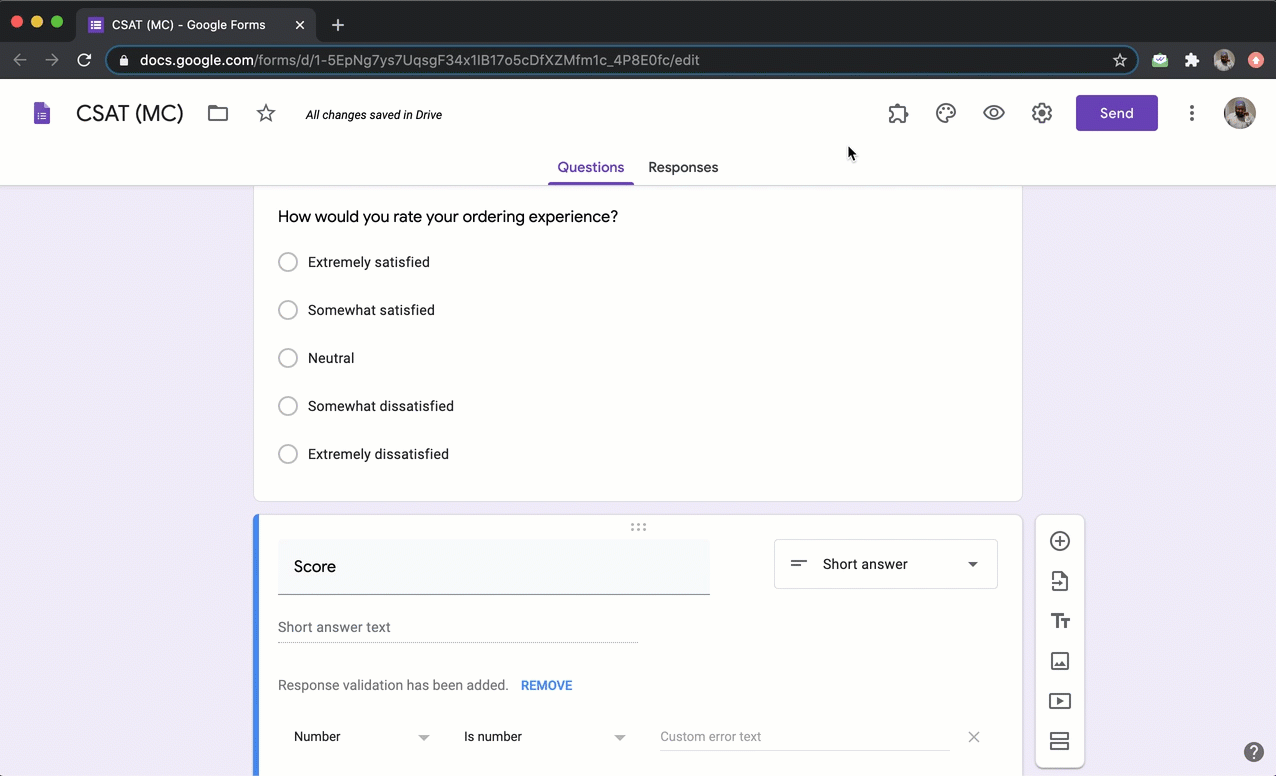1276x776 pixels.
Task: Open the customize theme palette icon
Action: pyautogui.click(x=946, y=113)
